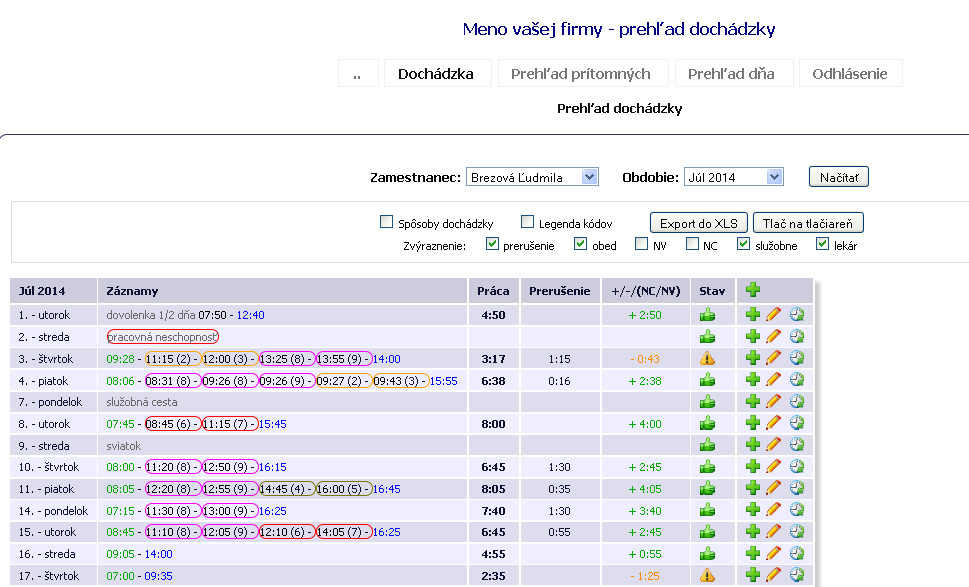Click the Prerušenie column header
969x587 pixels.
pos(559,291)
